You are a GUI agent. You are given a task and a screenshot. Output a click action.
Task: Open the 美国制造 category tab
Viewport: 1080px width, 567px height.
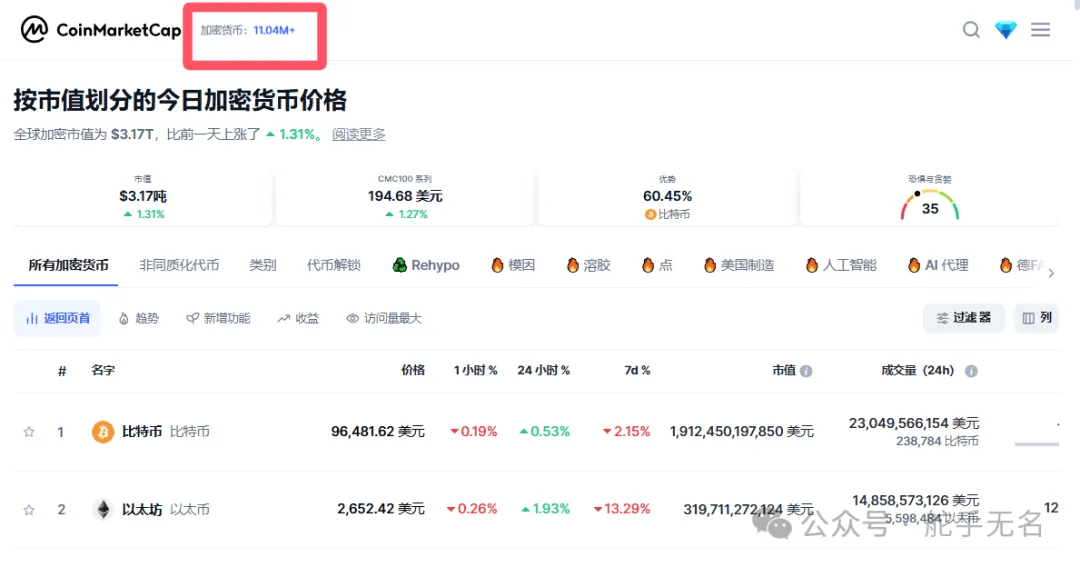[x=739, y=265]
